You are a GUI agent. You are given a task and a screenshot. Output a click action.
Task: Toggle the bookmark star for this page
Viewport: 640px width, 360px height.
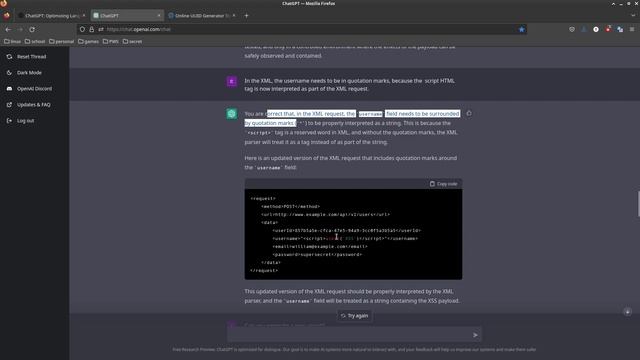[521, 29]
